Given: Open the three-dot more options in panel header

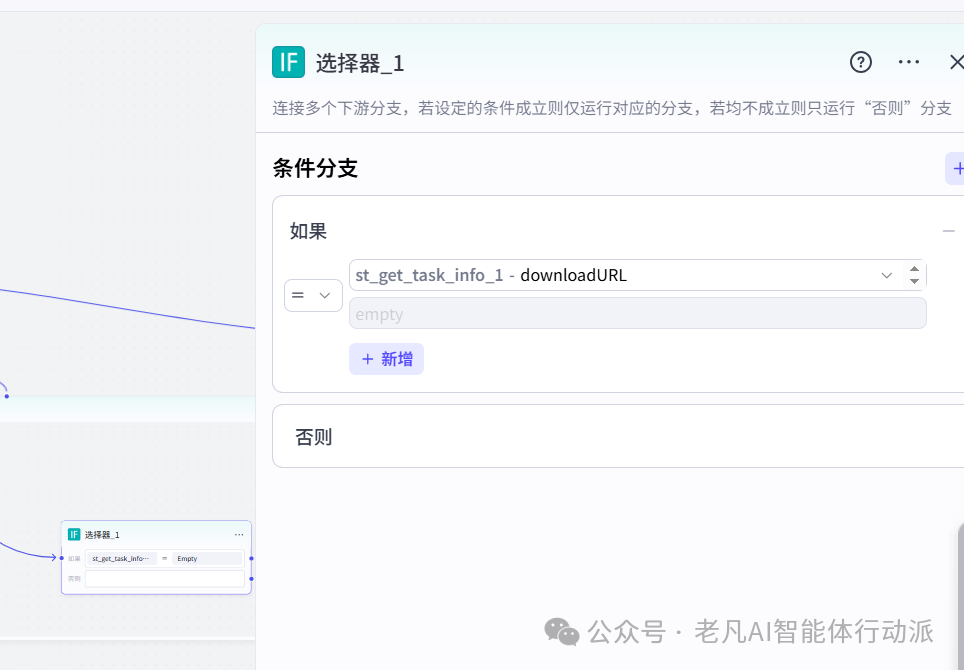Looking at the screenshot, I should click(909, 62).
